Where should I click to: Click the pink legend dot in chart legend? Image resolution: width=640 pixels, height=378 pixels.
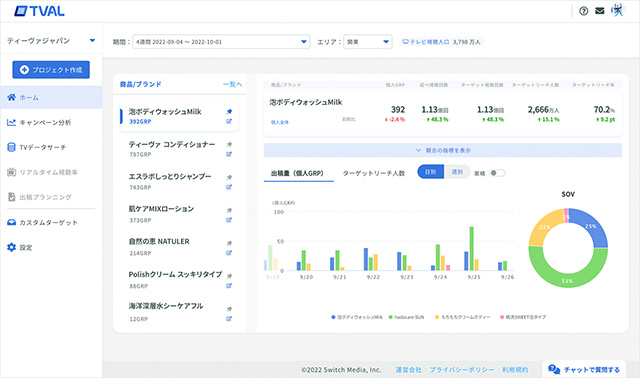pyautogui.click(x=502, y=317)
